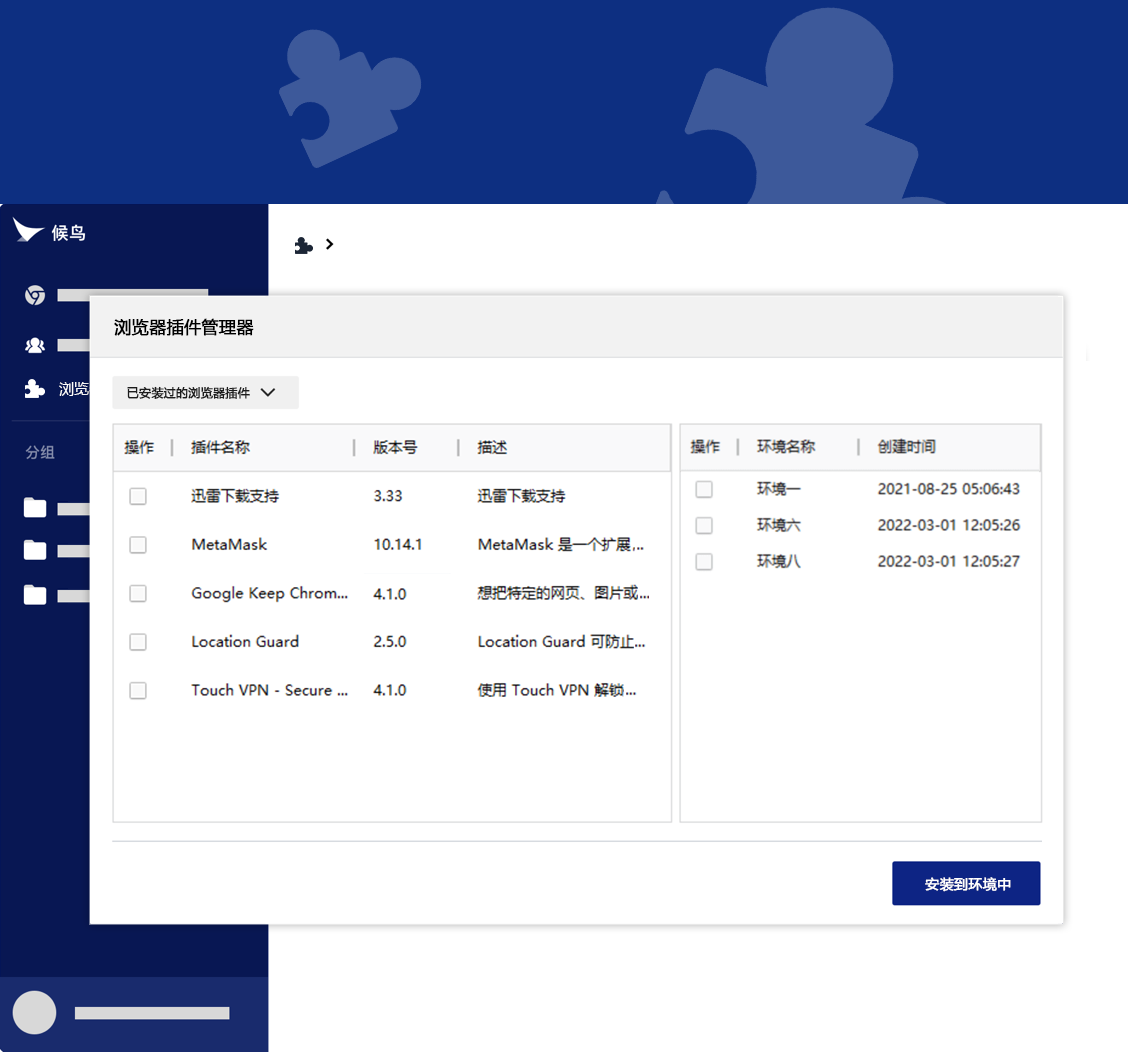This screenshot has height=1052, width=1128.
Task: Tick the 环境八 environment checkbox
Action: (x=704, y=562)
